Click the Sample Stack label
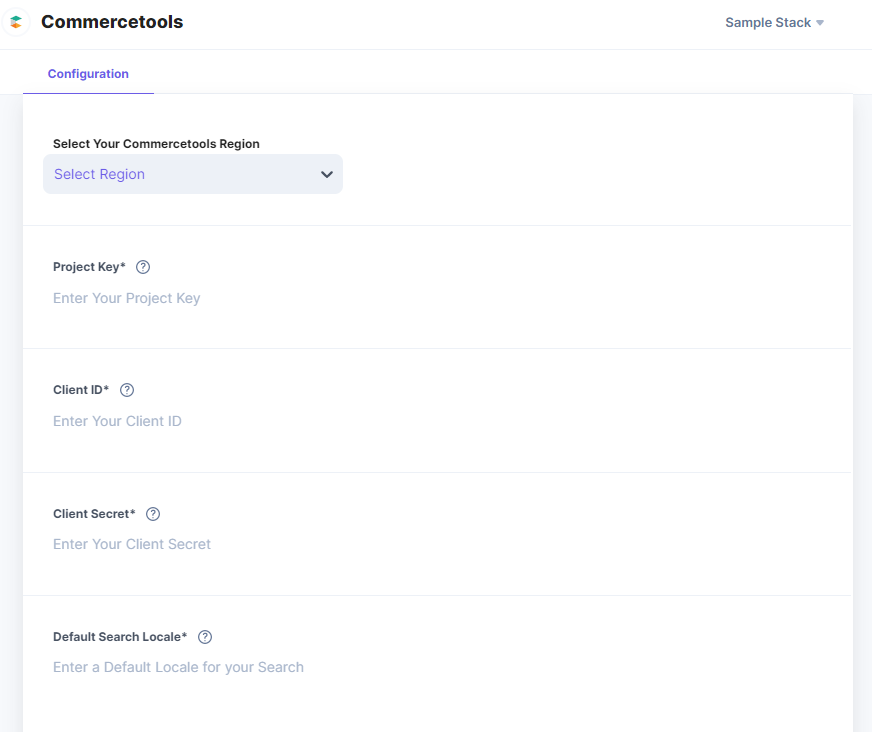Screen dimensions: 872x732 (767, 22)
